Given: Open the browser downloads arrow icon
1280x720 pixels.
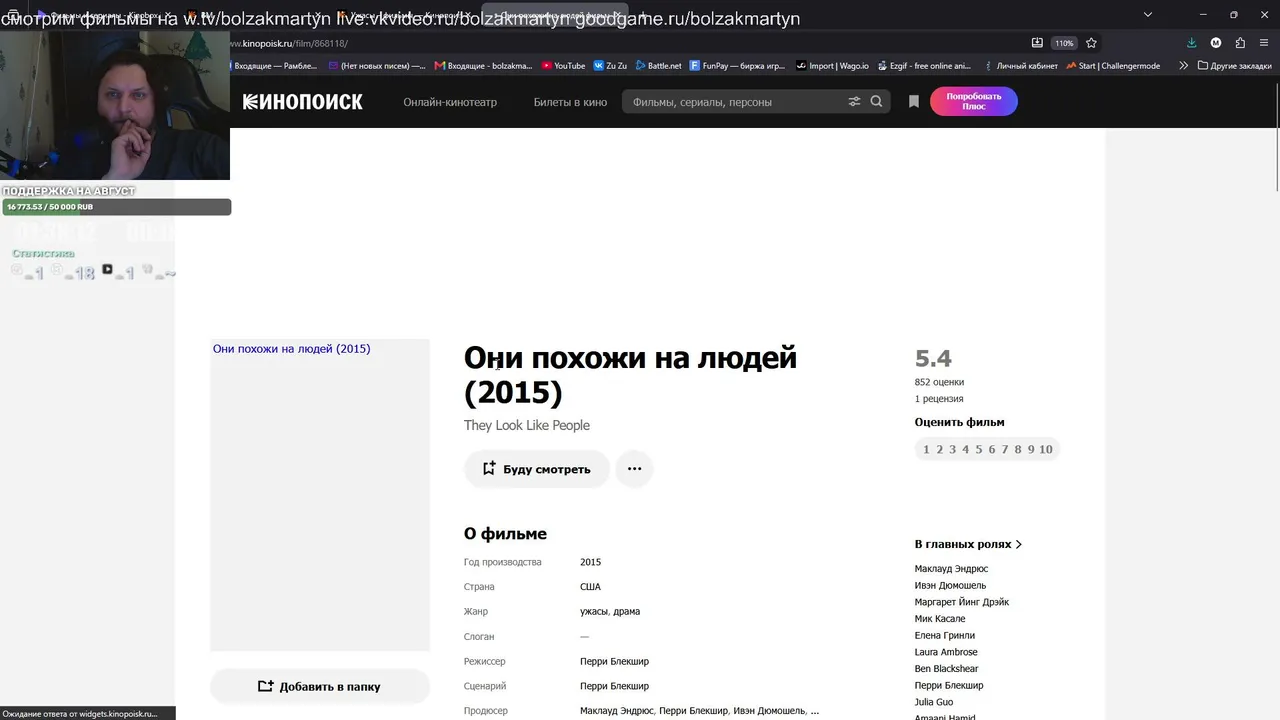Looking at the screenshot, I should coord(1192,43).
